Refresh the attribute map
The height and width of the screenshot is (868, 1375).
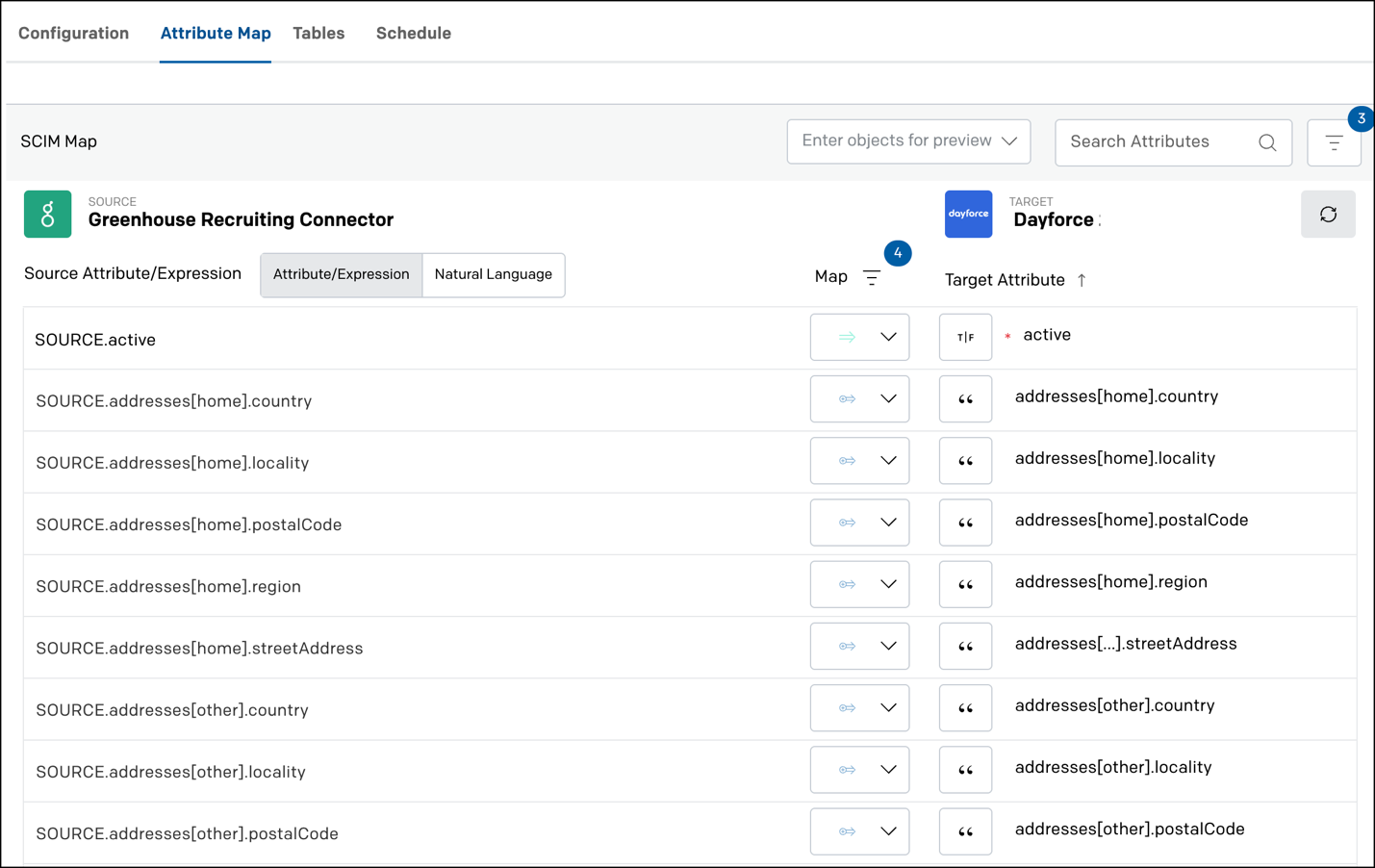click(1328, 214)
